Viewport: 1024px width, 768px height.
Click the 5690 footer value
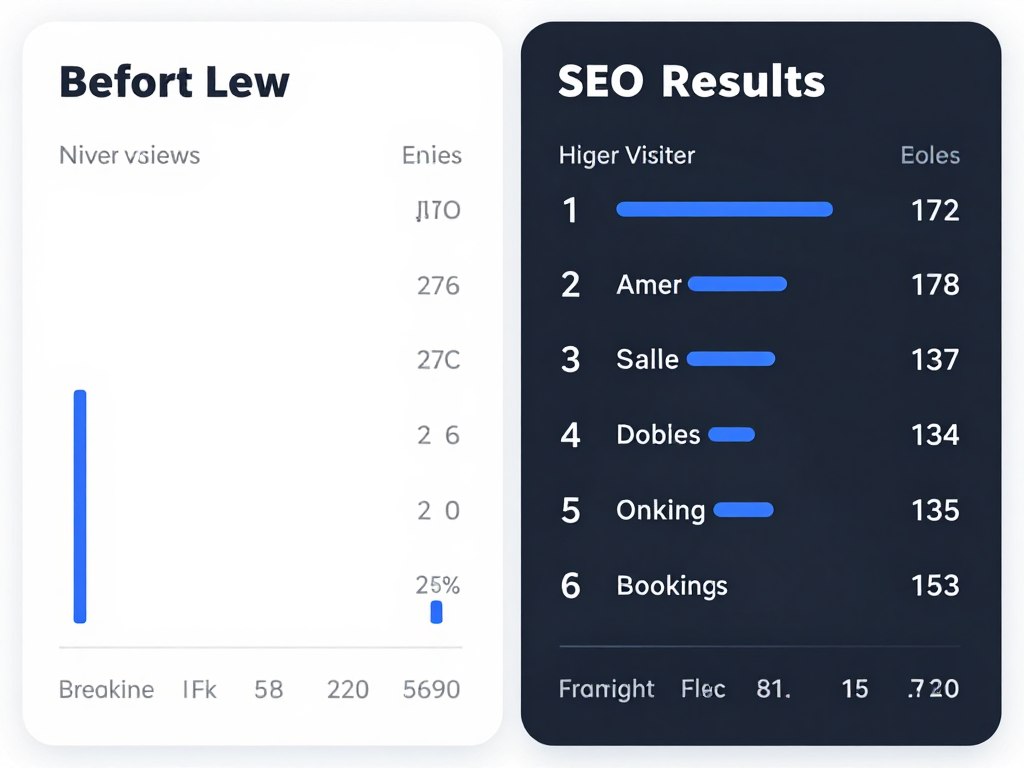pos(432,690)
